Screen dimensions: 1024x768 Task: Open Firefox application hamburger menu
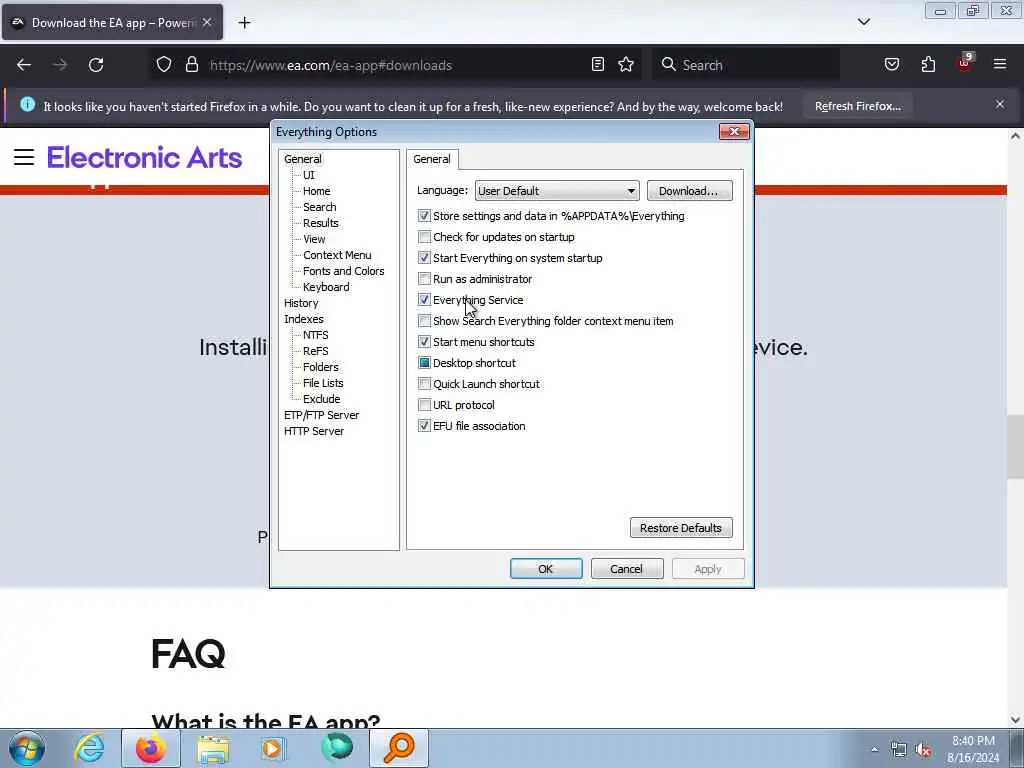click(1000, 65)
